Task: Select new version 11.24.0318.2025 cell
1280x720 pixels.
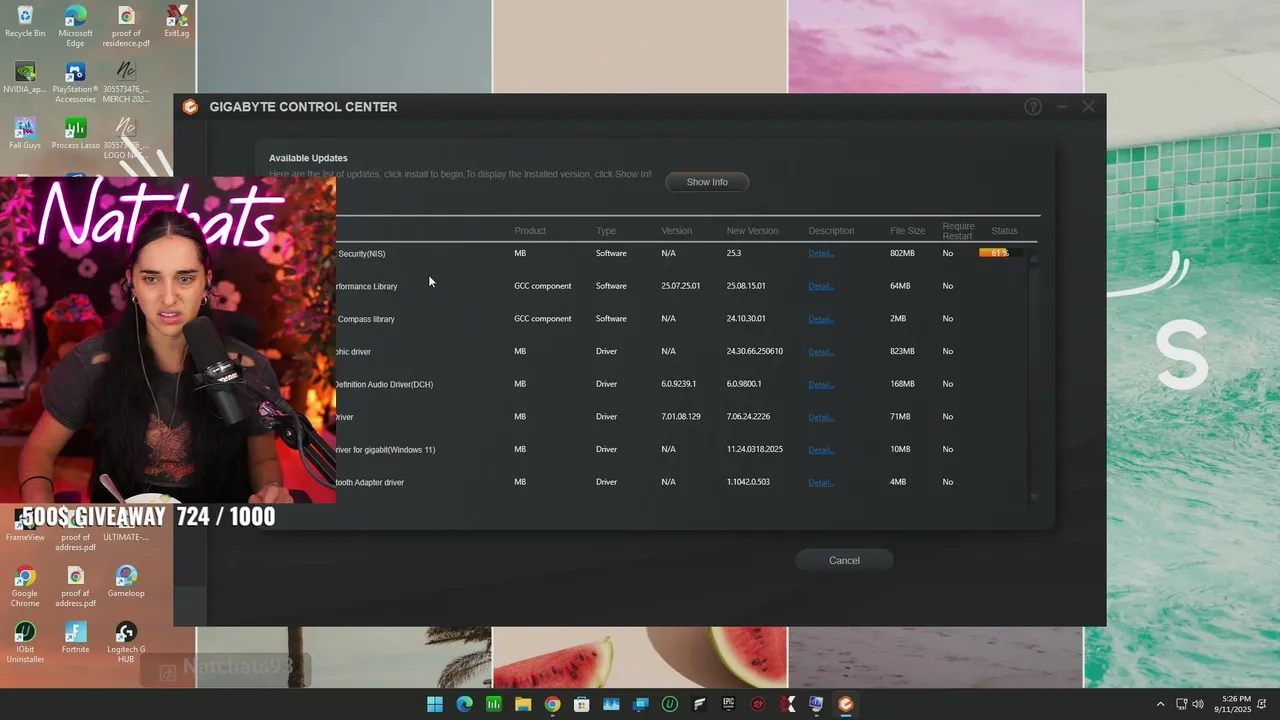Action: [755, 449]
